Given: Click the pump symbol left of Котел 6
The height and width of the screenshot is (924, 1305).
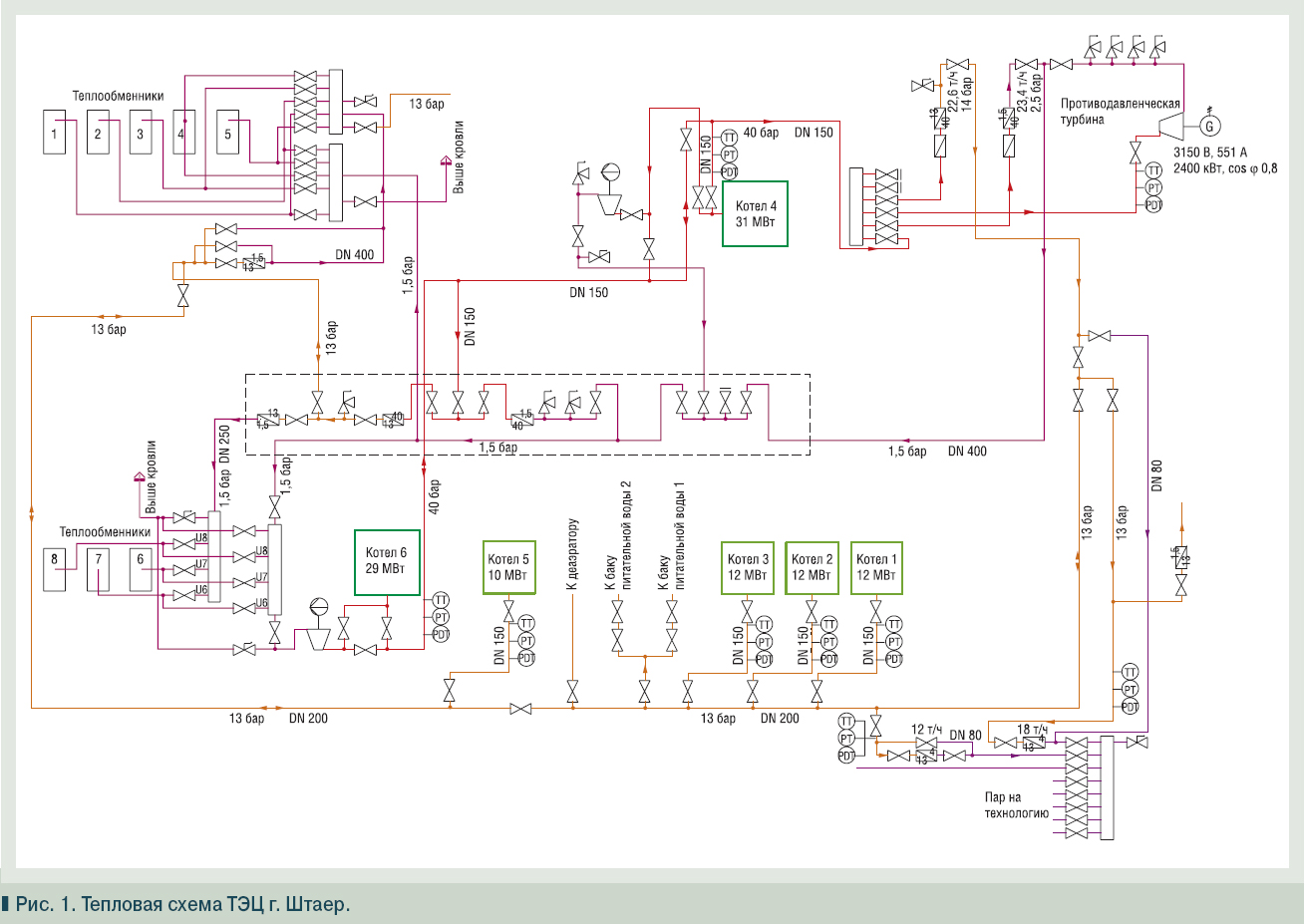Looking at the screenshot, I should tap(319, 625).
